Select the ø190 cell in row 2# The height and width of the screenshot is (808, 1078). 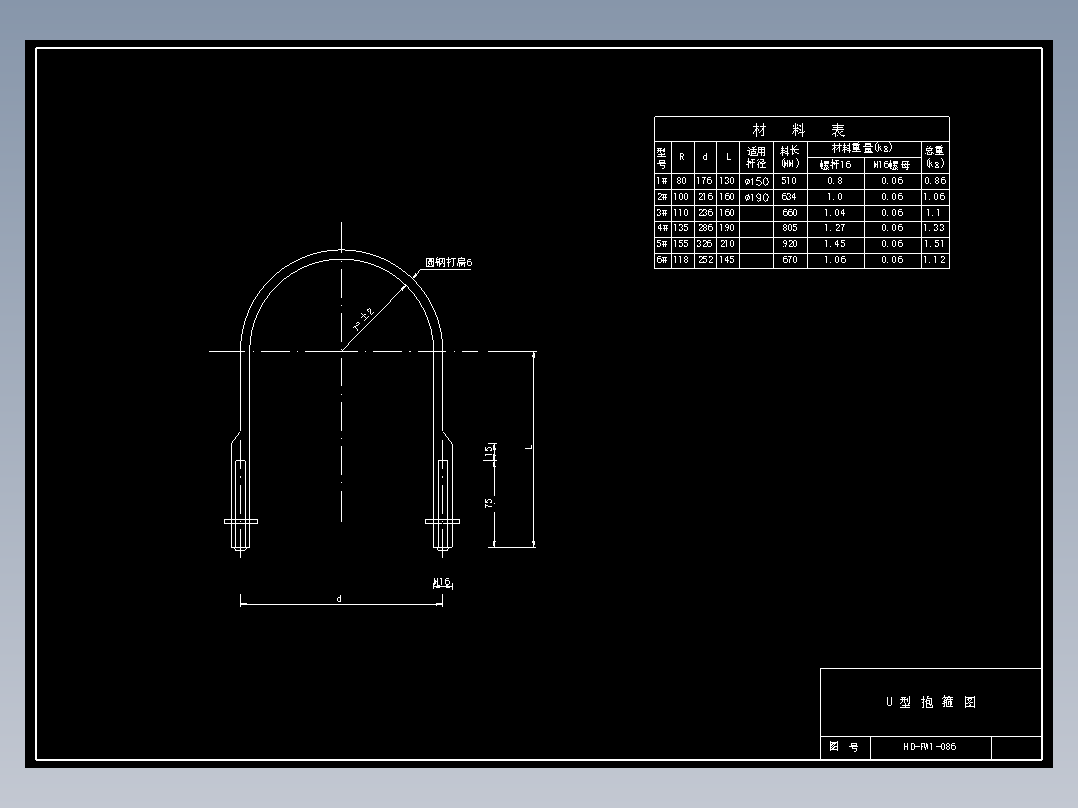(756, 197)
